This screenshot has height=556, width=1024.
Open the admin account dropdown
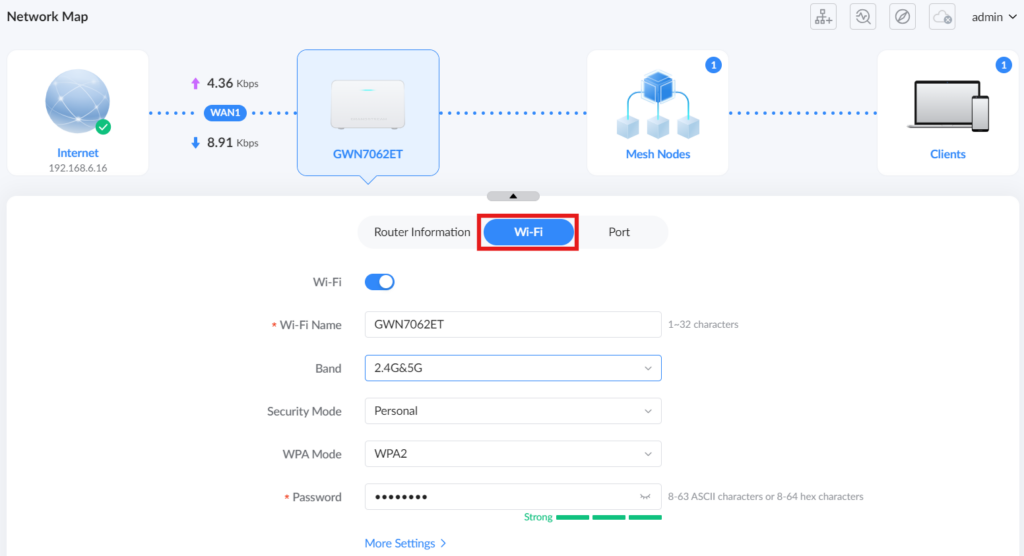993,17
